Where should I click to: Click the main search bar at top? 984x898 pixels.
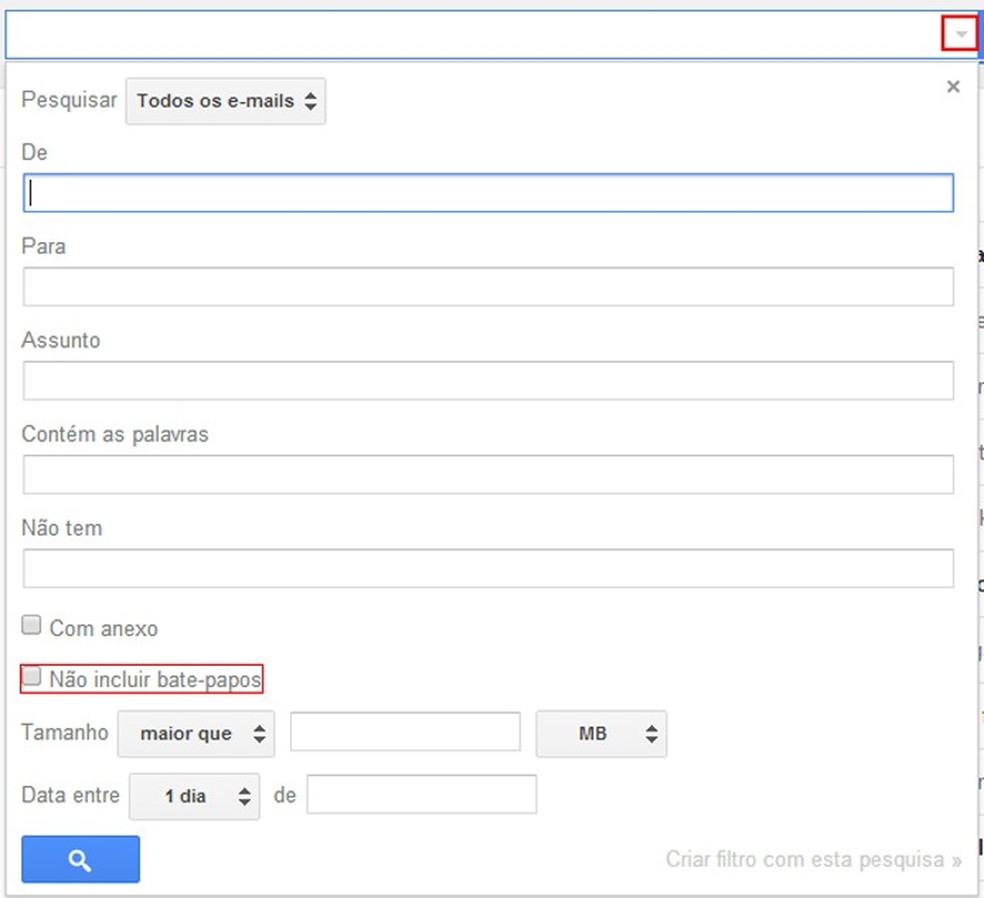tap(474, 35)
